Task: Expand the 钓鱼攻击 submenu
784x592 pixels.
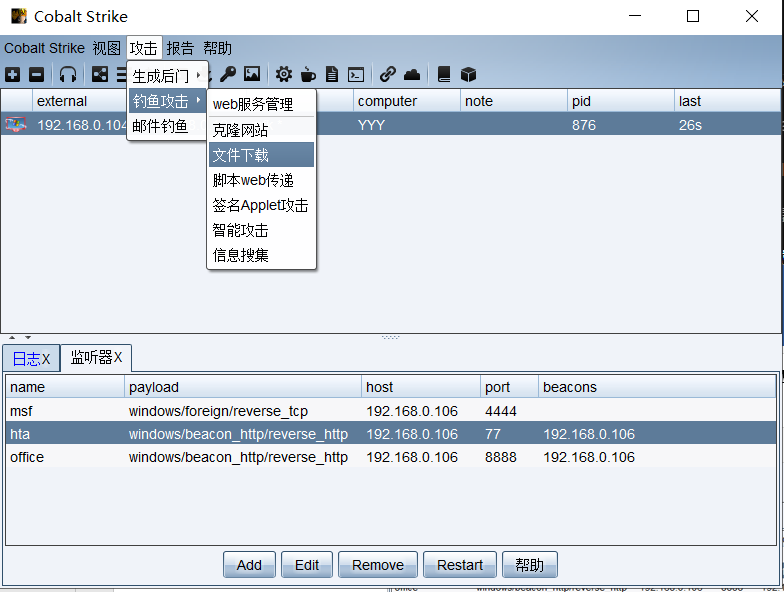Action: [167, 101]
